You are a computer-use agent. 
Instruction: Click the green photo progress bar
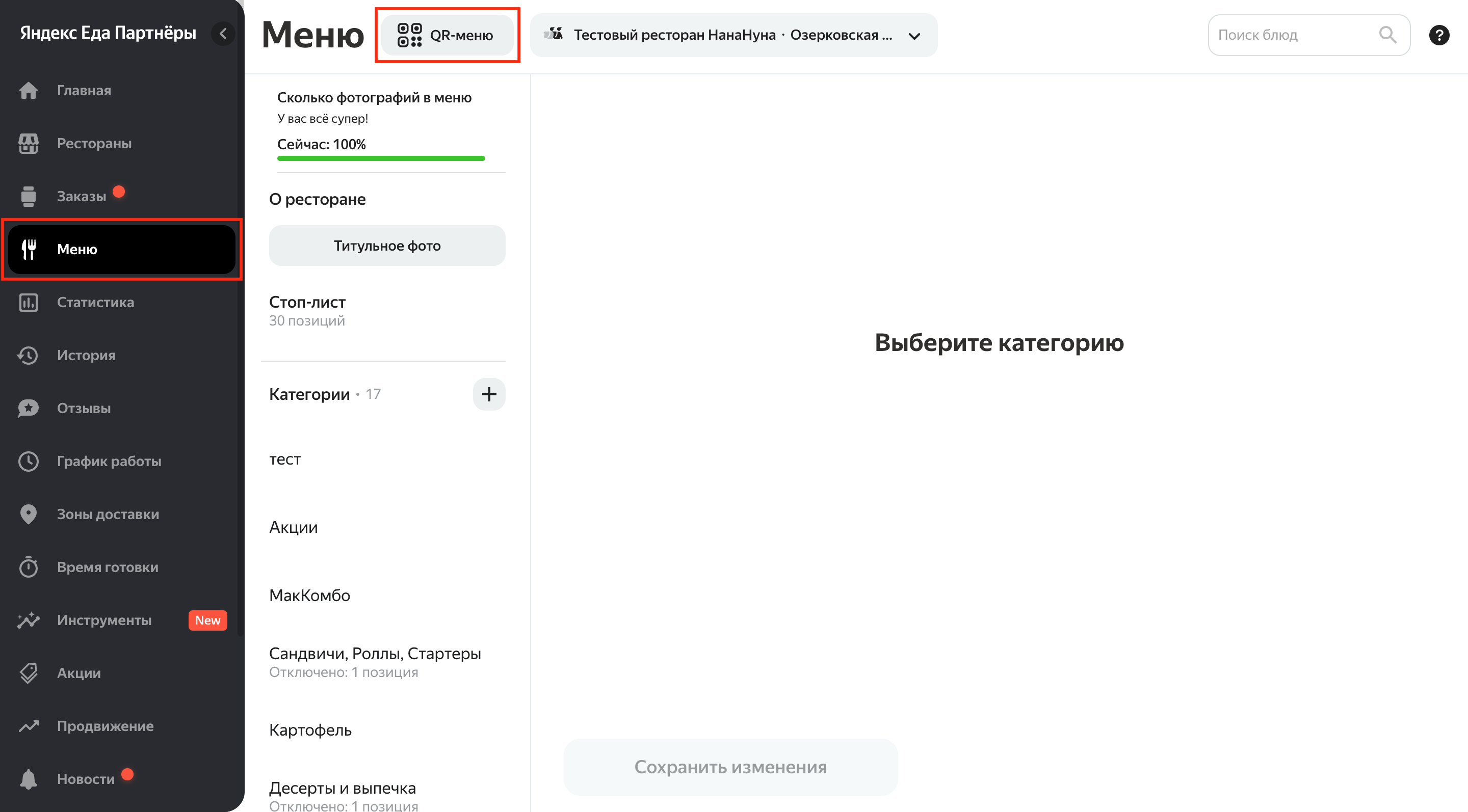[381, 158]
